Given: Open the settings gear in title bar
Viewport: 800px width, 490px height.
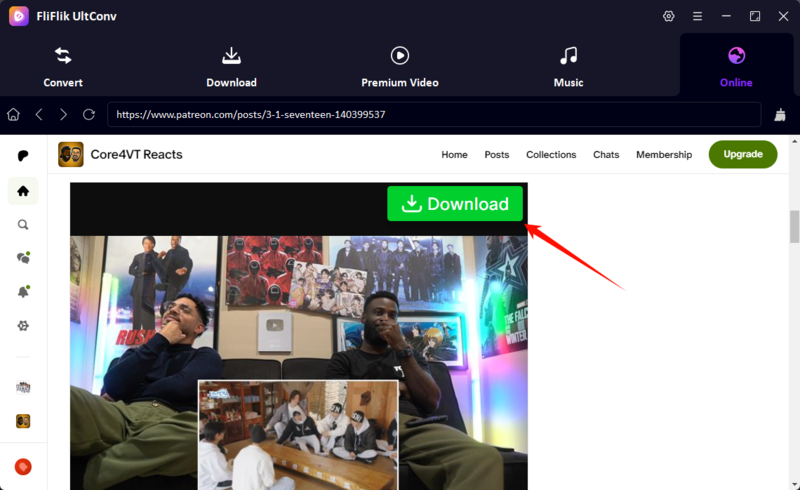Looking at the screenshot, I should (x=668, y=16).
